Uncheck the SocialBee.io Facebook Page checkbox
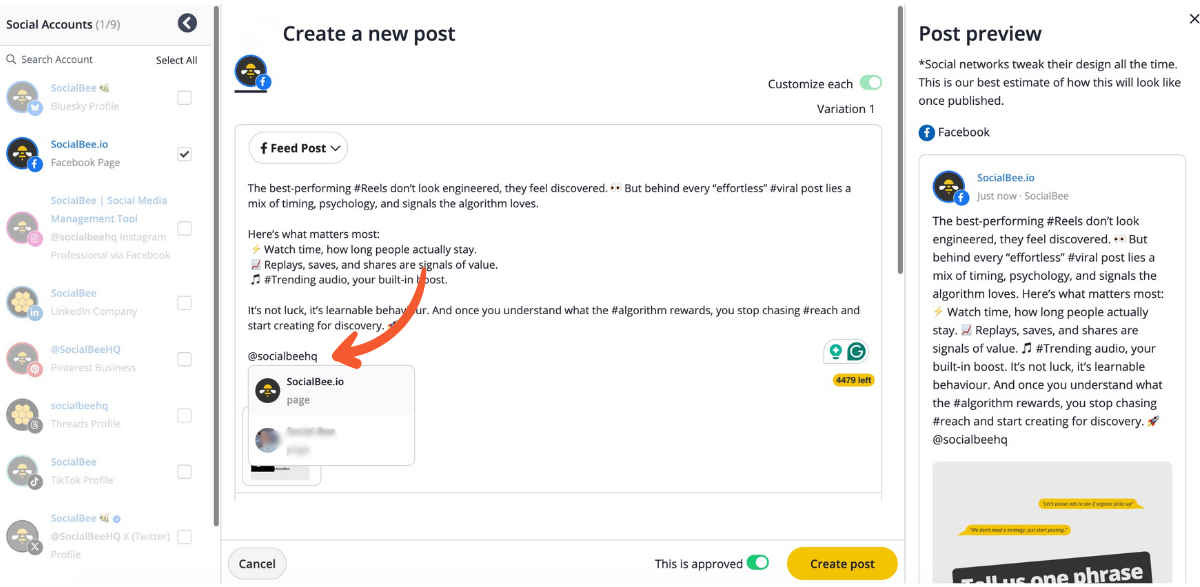The height and width of the screenshot is (587, 1200). 184,154
